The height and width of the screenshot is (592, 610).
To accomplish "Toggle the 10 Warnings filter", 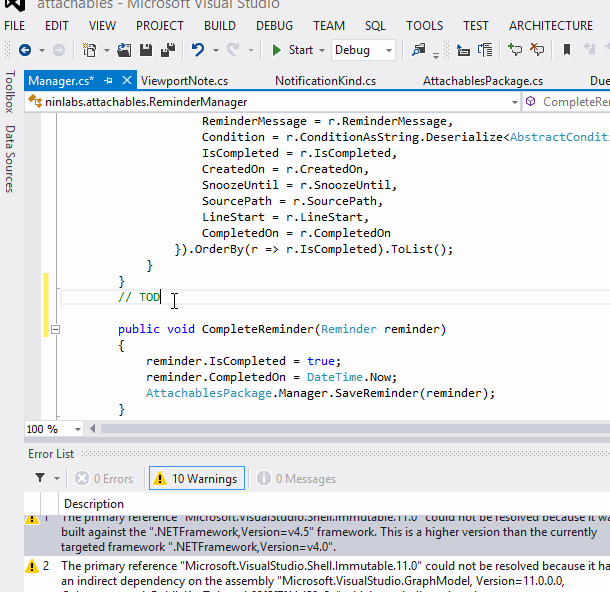I will click(x=197, y=478).
